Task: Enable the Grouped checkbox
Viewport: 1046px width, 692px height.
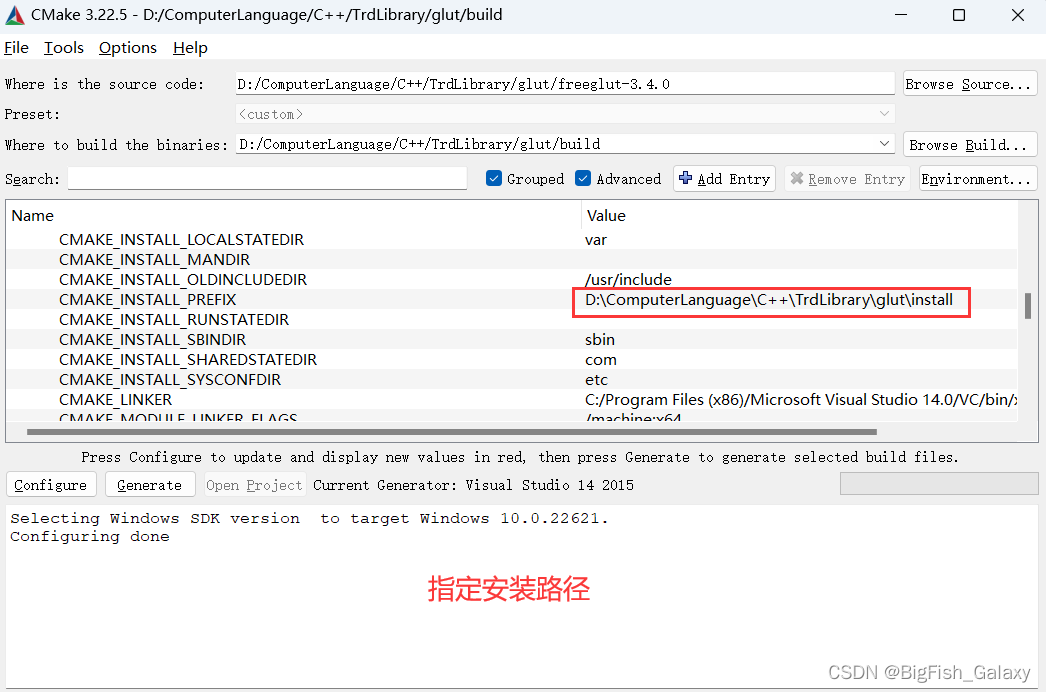Action: [x=493, y=178]
